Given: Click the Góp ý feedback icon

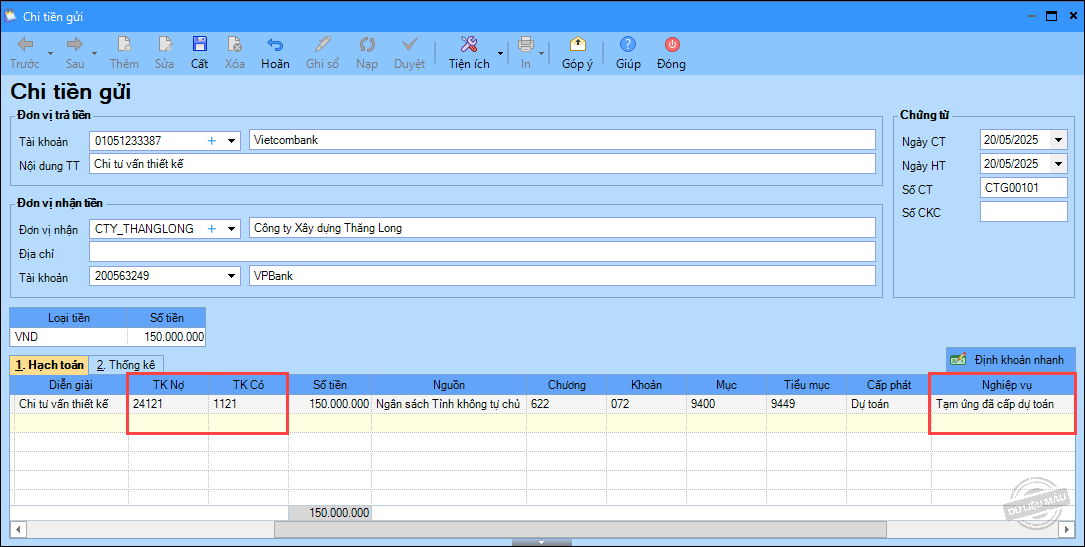Looking at the screenshot, I should (577, 45).
